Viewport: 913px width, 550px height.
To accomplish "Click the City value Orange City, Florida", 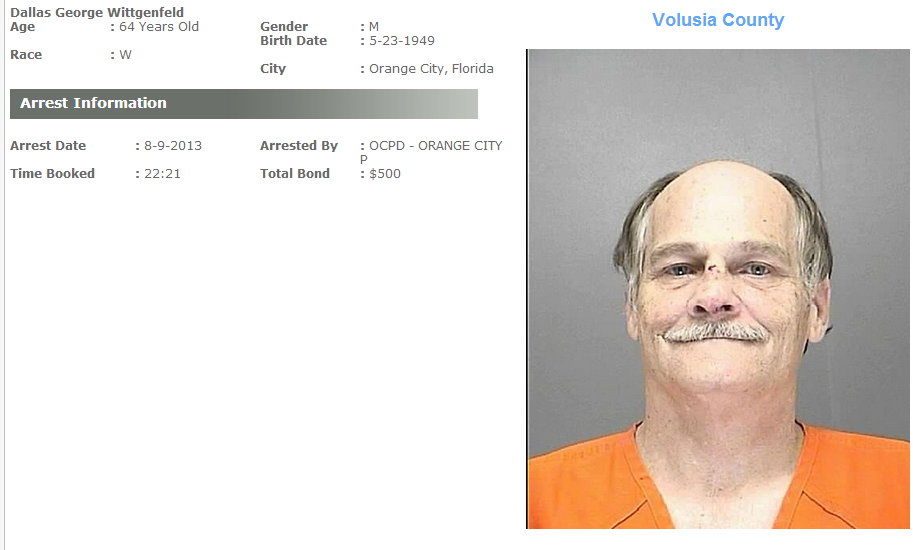I will 431,69.
